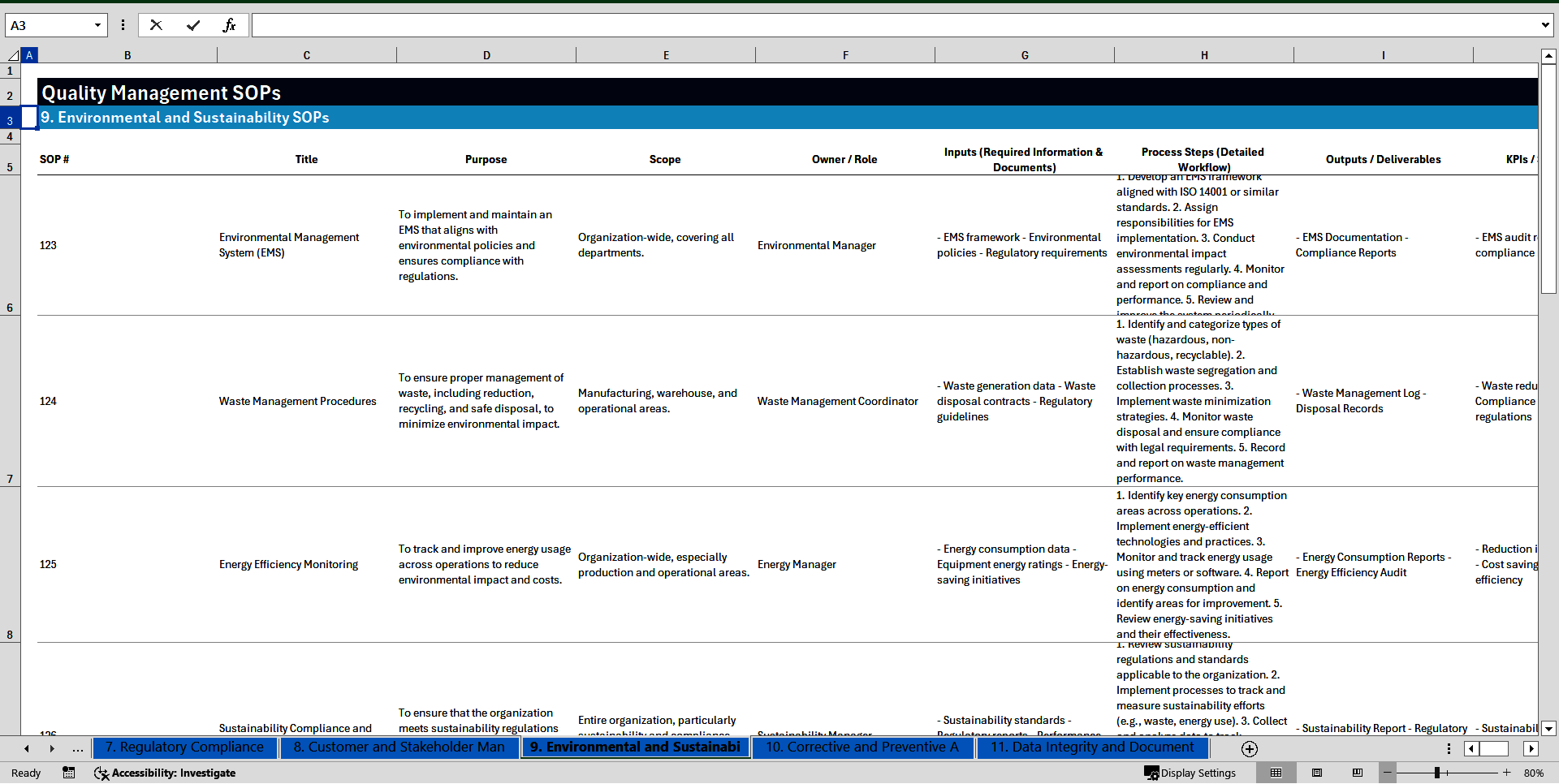1559x784 pixels.
Task: Switch to Normal view
Action: tap(1276, 773)
